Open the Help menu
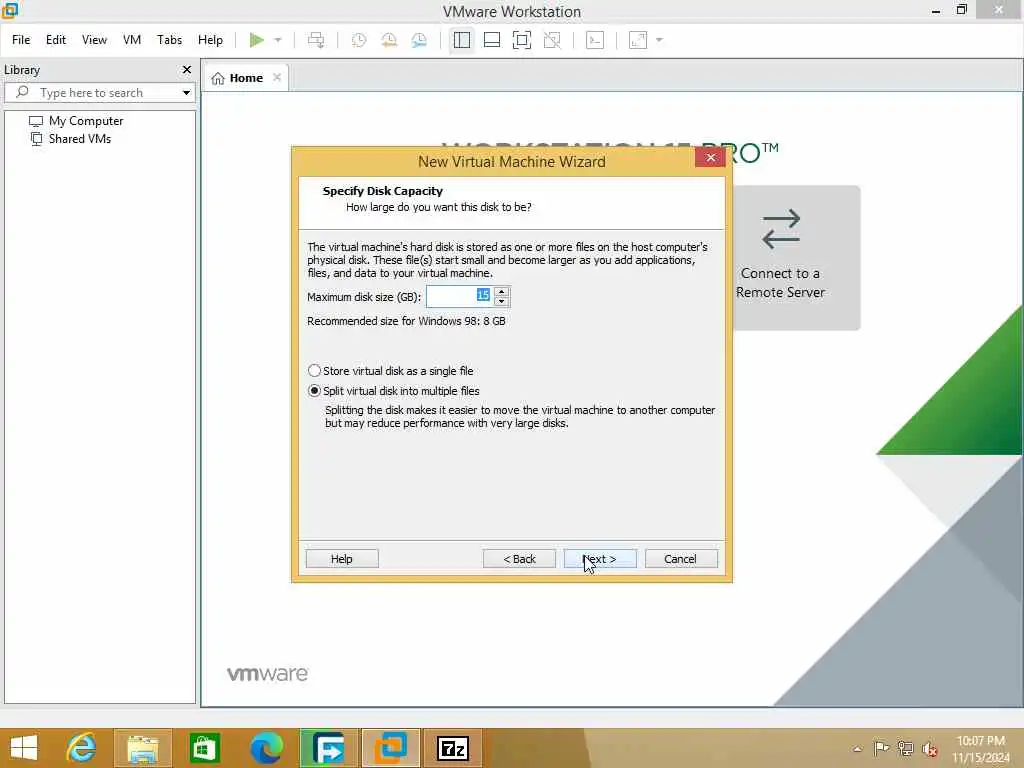The width and height of the screenshot is (1024, 768). click(x=210, y=40)
